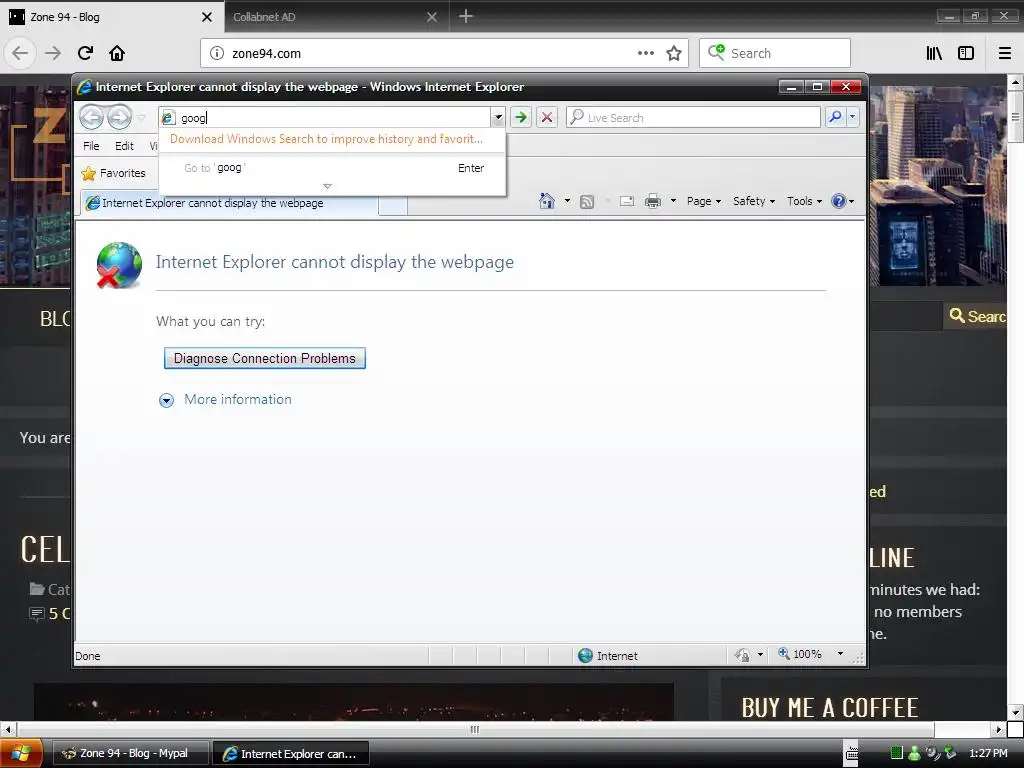Open Firefox Library icon
The height and width of the screenshot is (768, 1024).
pyautogui.click(x=935, y=54)
